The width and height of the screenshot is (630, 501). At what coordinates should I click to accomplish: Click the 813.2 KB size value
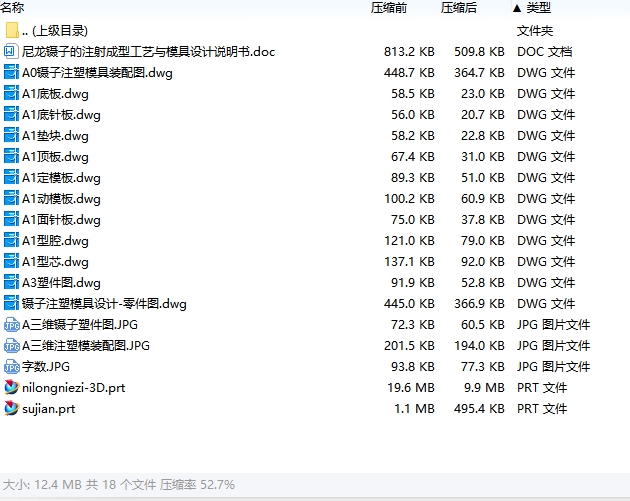pyautogui.click(x=409, y=51)
